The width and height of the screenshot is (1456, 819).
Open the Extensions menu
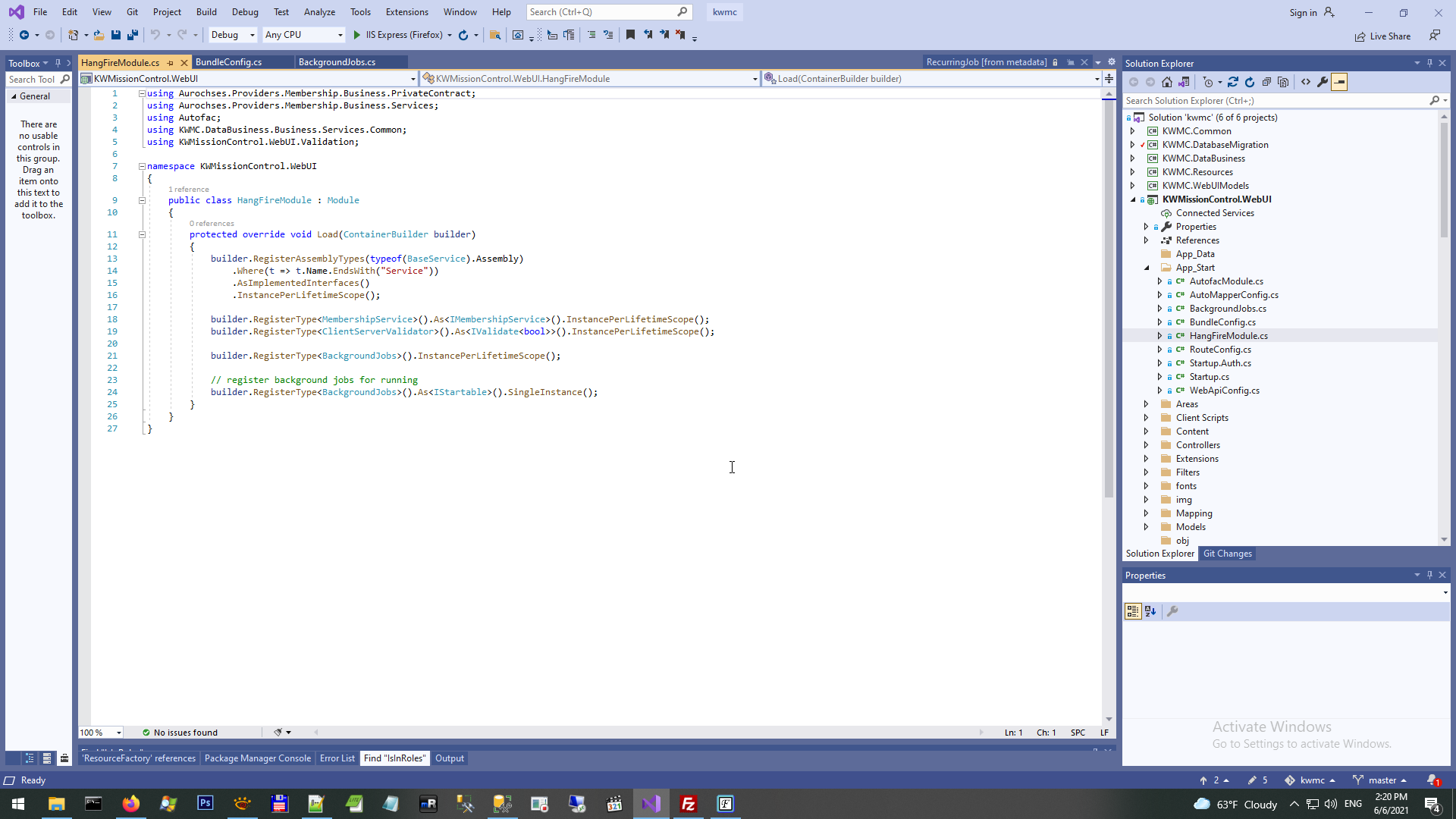coord(406,12)
